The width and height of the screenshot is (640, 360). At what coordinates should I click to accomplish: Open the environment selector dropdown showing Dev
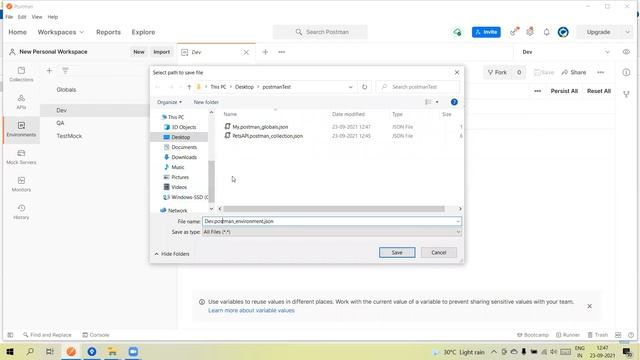pos(566,52)
